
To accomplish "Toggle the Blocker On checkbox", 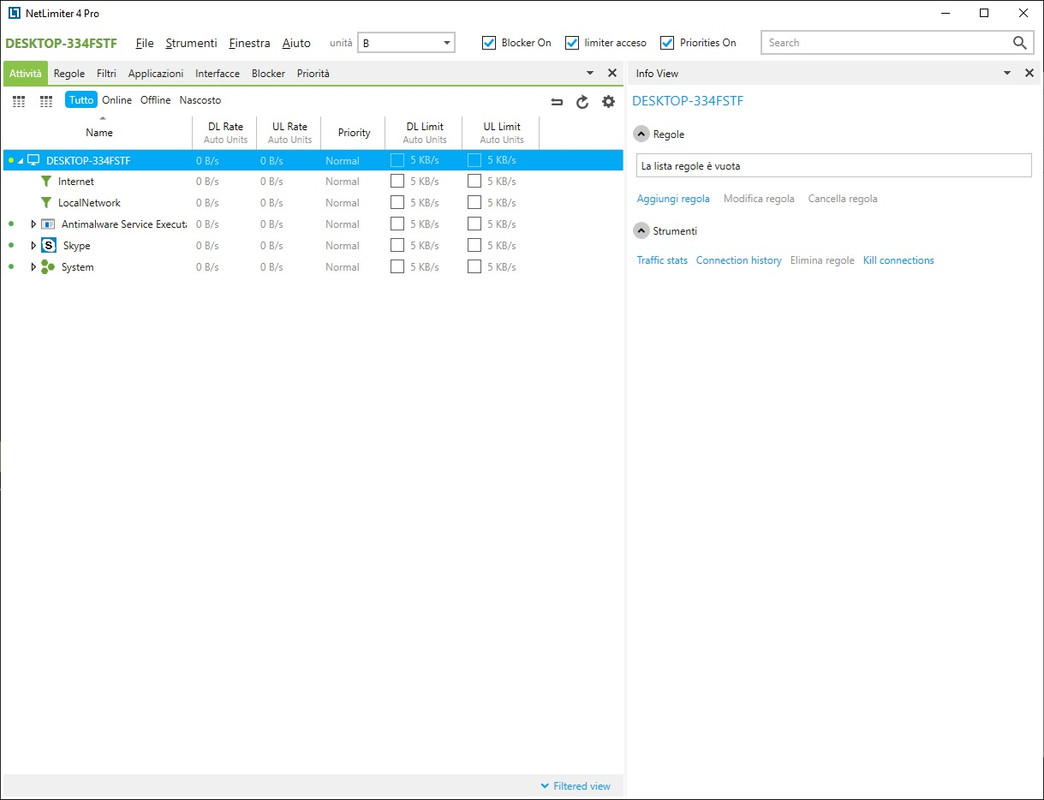I will pyautogui.click(x=489, y=43).
